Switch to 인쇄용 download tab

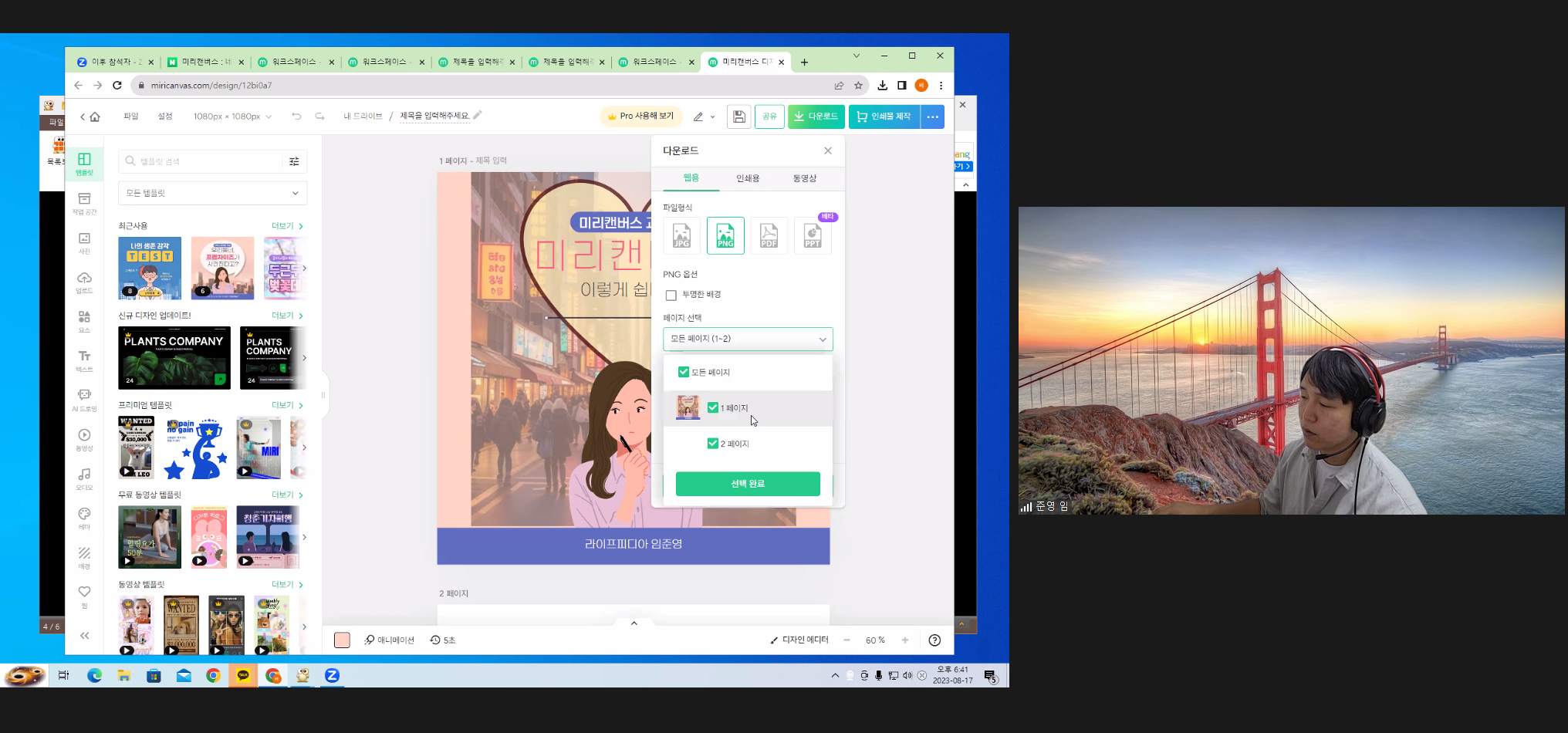pyautogui.click(x=748, y=178)
